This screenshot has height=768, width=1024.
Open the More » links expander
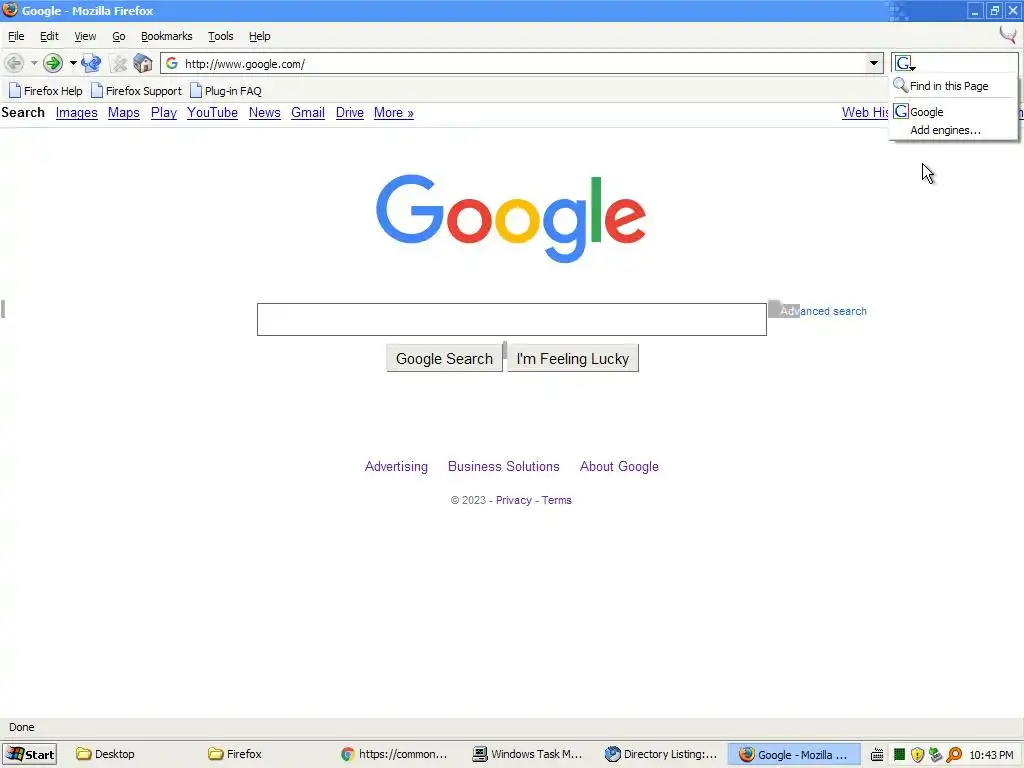394,113
